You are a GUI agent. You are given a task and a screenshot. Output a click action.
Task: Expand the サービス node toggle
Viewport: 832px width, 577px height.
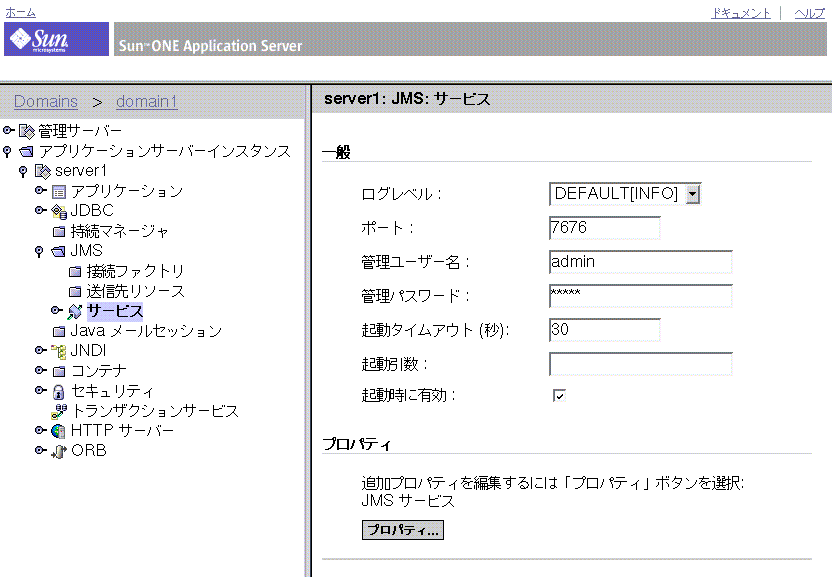(56, 311)
